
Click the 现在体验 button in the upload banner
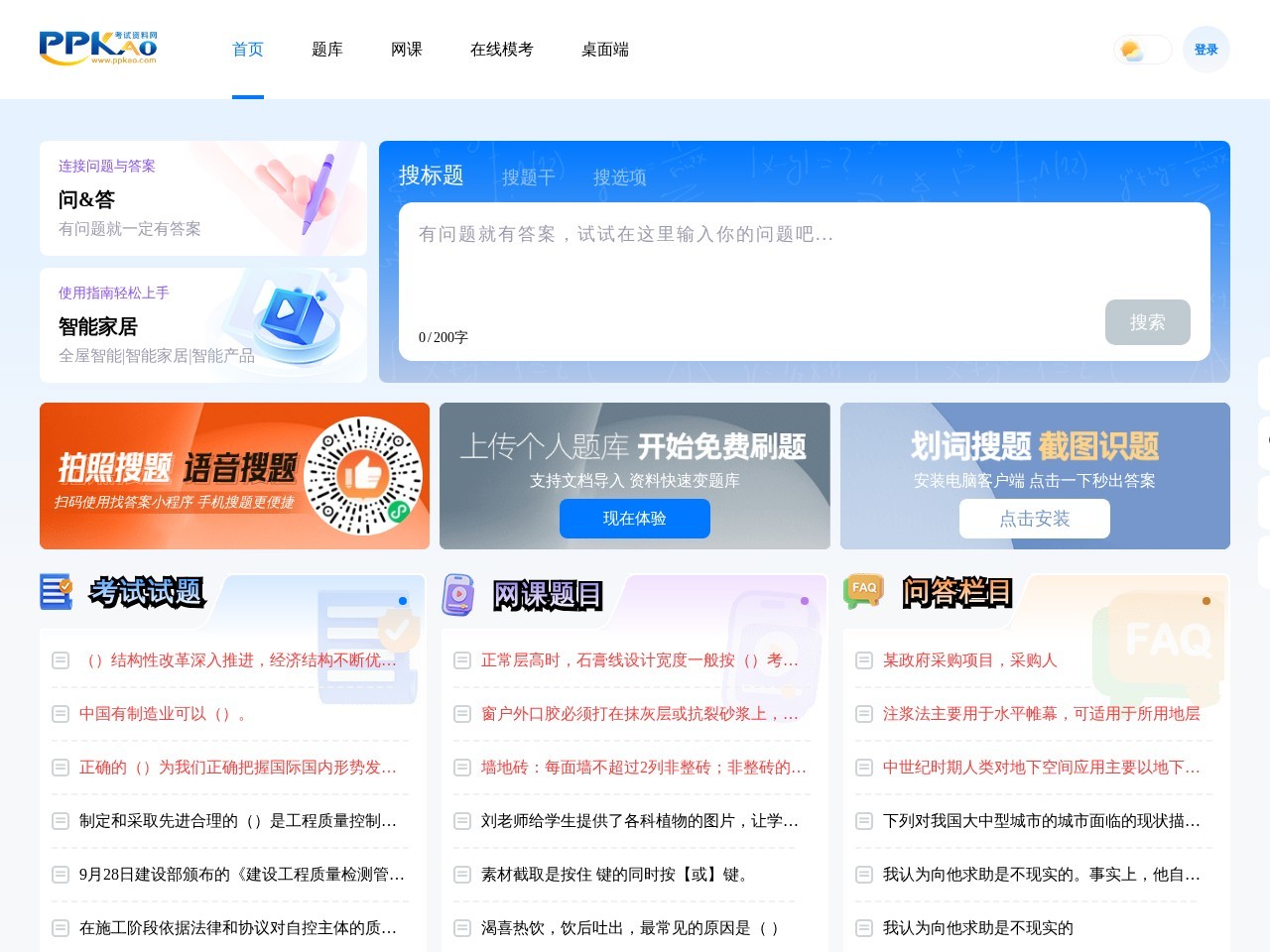tap(634, 519)
